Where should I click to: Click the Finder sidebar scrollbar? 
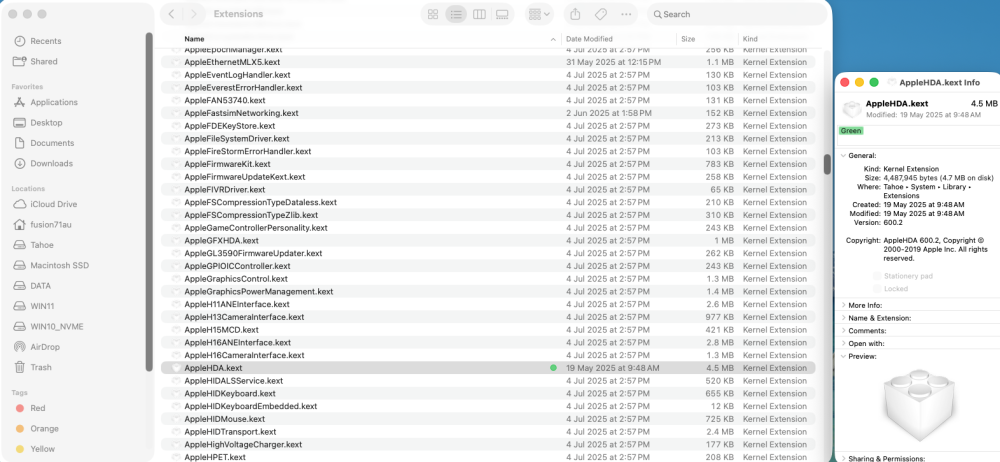[149, 201]
